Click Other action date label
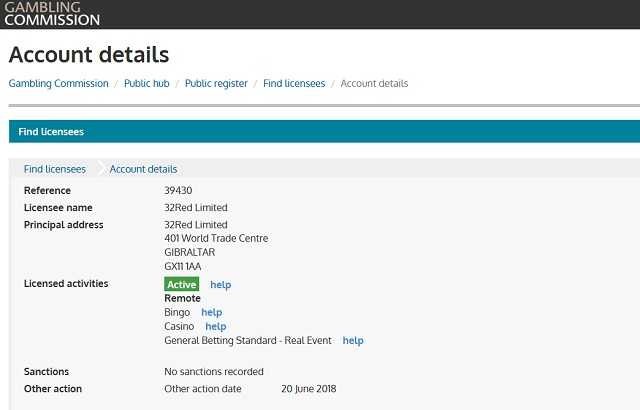 point(203,389)
